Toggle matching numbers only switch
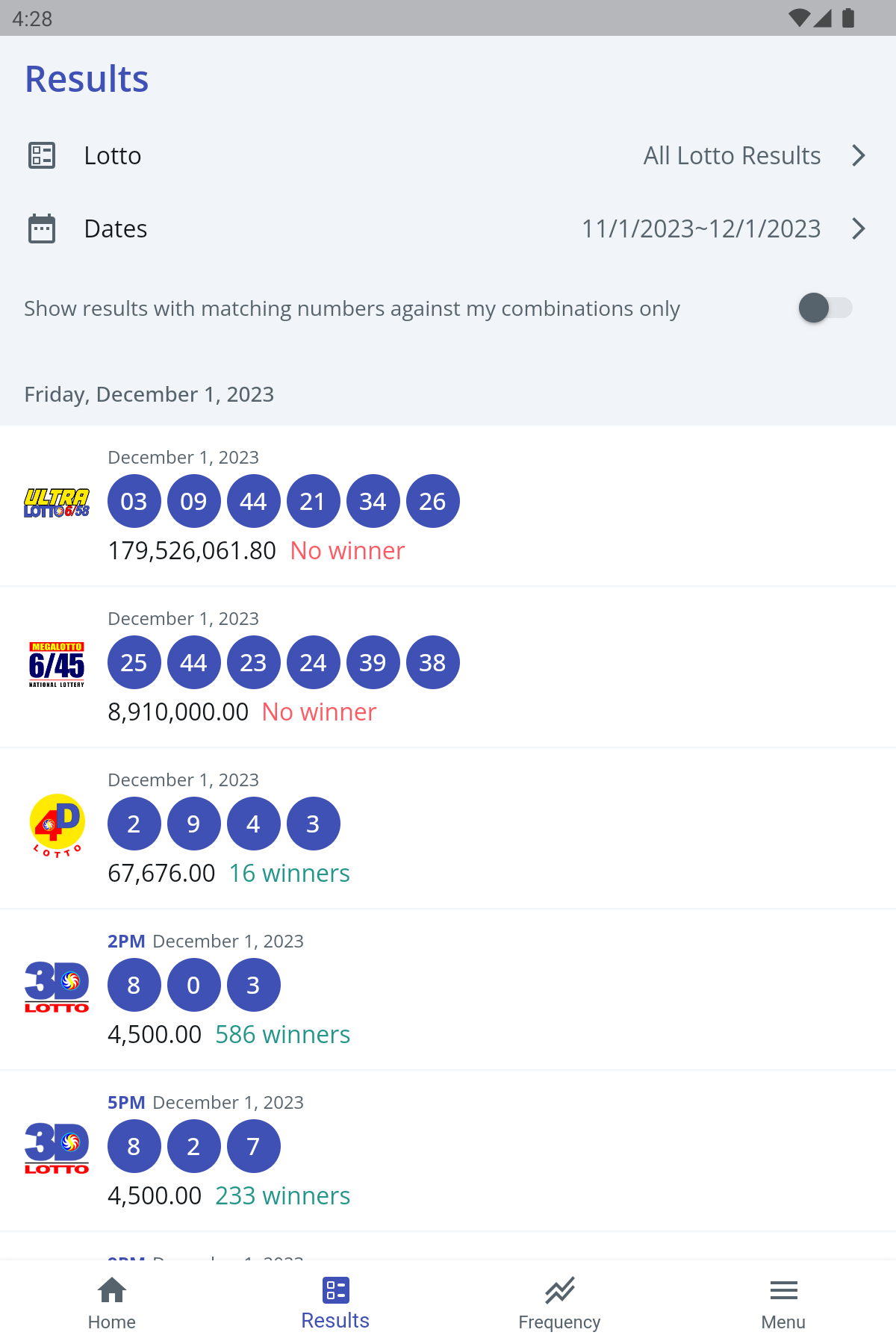 [x=825, y=308]
